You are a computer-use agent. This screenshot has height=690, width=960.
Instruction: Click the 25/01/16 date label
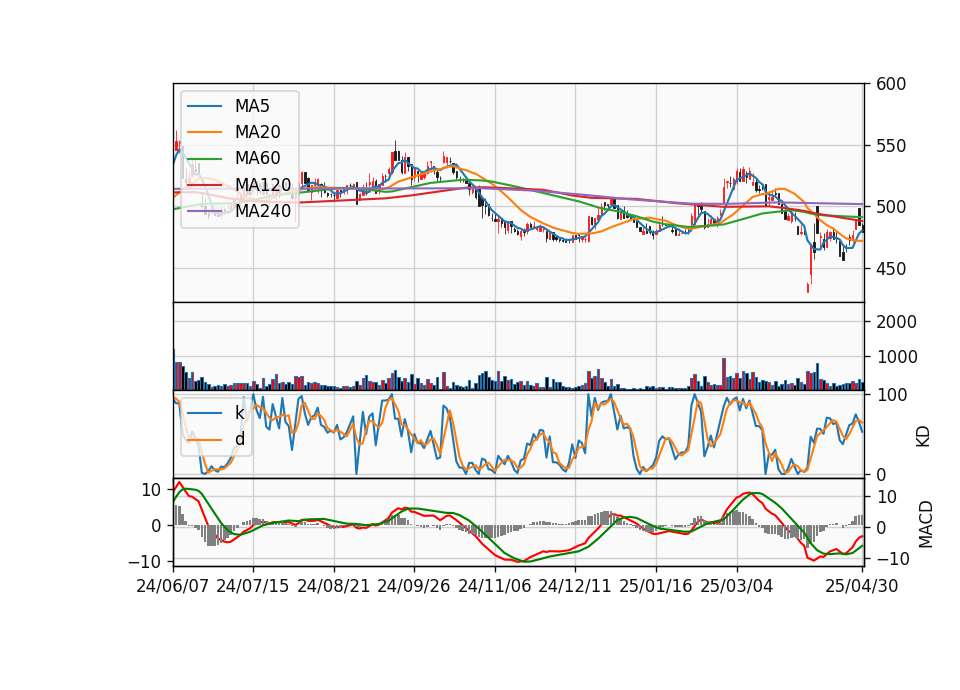point(656,586)
